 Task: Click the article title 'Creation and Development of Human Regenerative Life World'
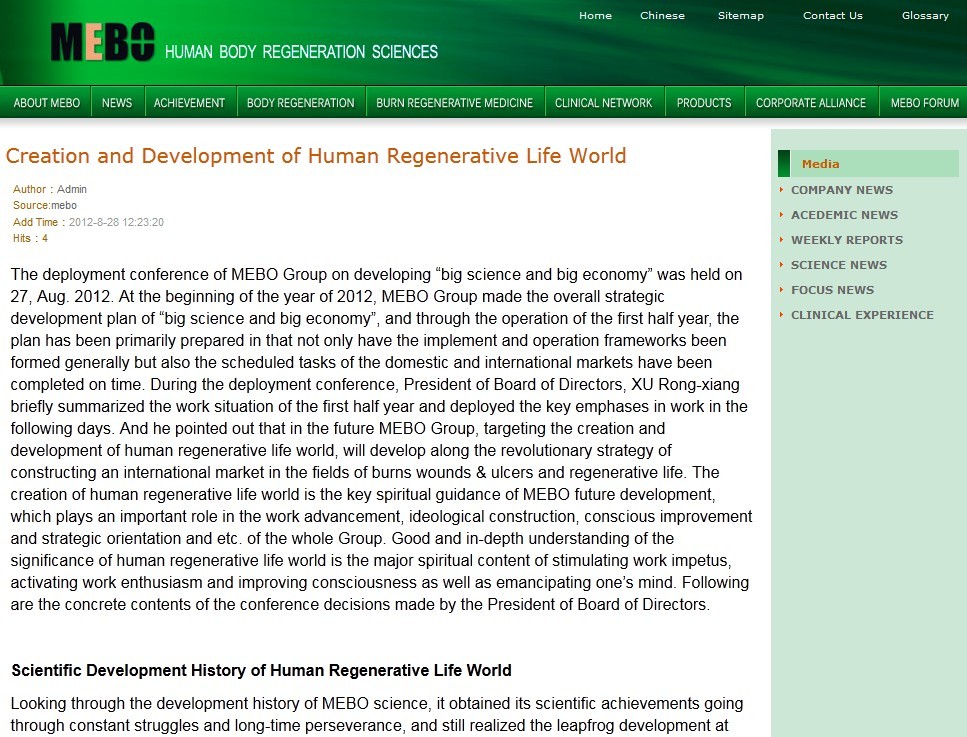[316, 155]
